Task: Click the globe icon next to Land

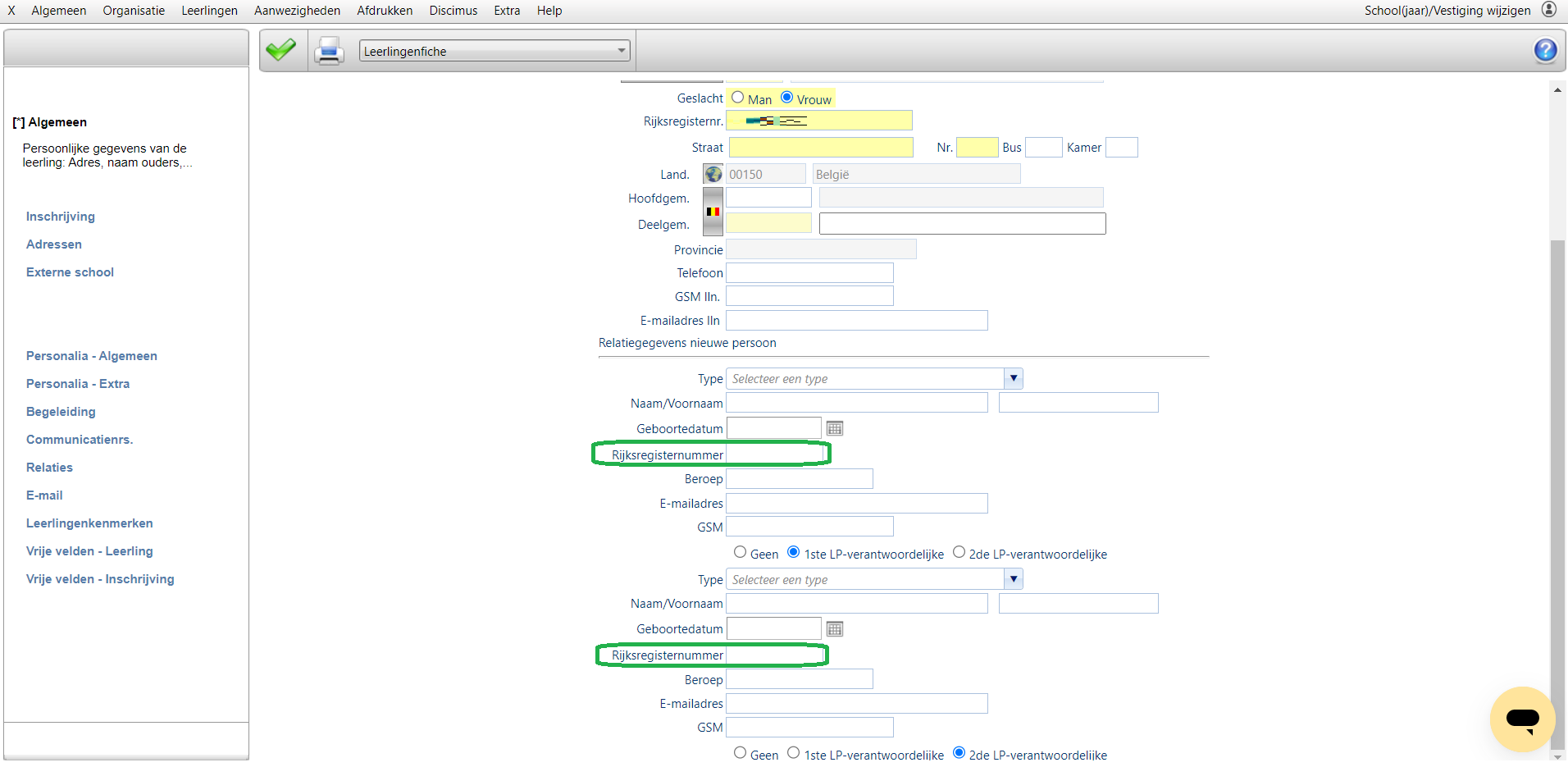Action: [713, 174]
